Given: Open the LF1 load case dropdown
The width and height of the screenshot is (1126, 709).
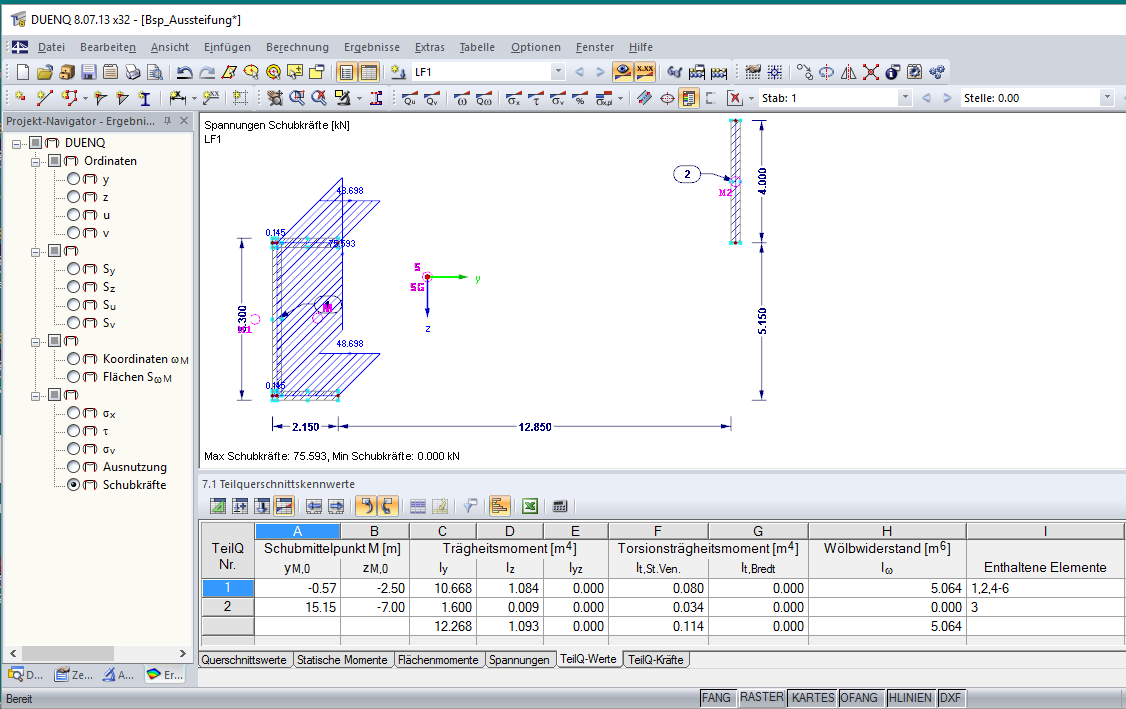Looking at the screenshot, I should 558,72.
